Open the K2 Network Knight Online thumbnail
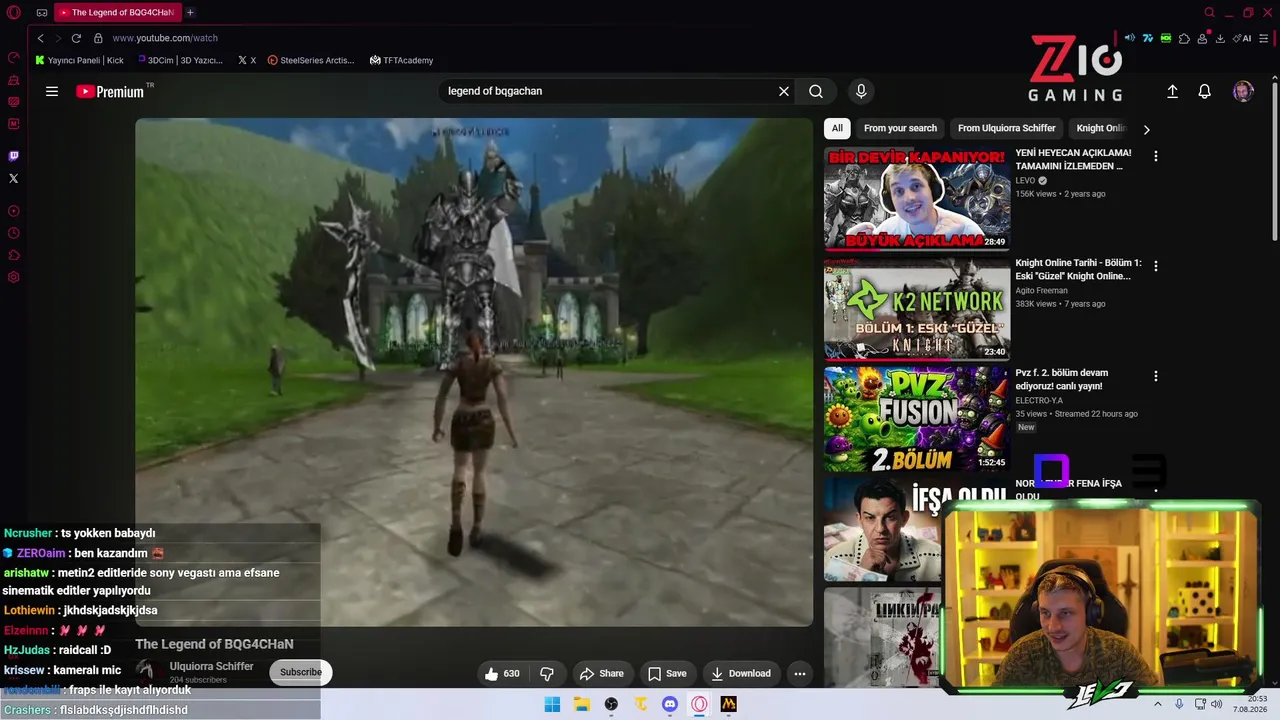The width and height of the screenshot is (1280, 720). [x=917, y=308]
